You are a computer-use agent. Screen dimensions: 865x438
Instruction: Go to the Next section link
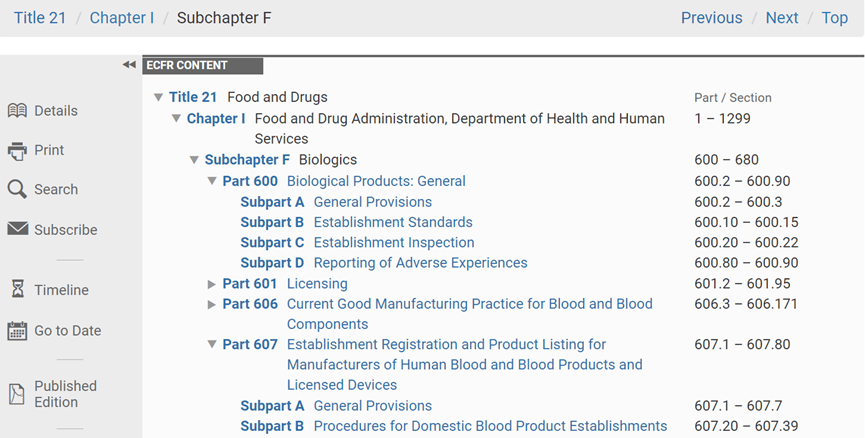coord(782,18)
